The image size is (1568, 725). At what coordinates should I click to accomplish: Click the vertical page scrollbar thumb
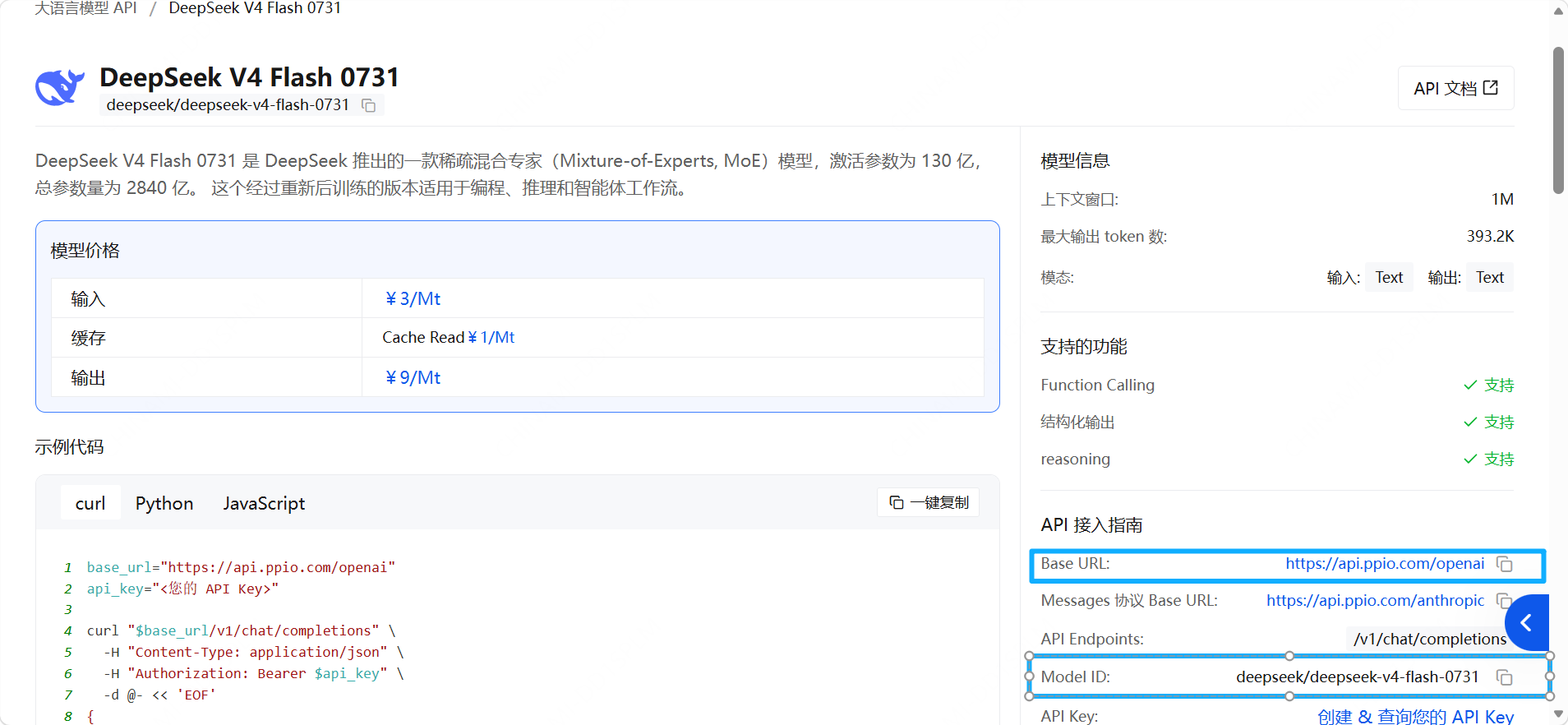pyautogui.click(x=1558, y=120)
